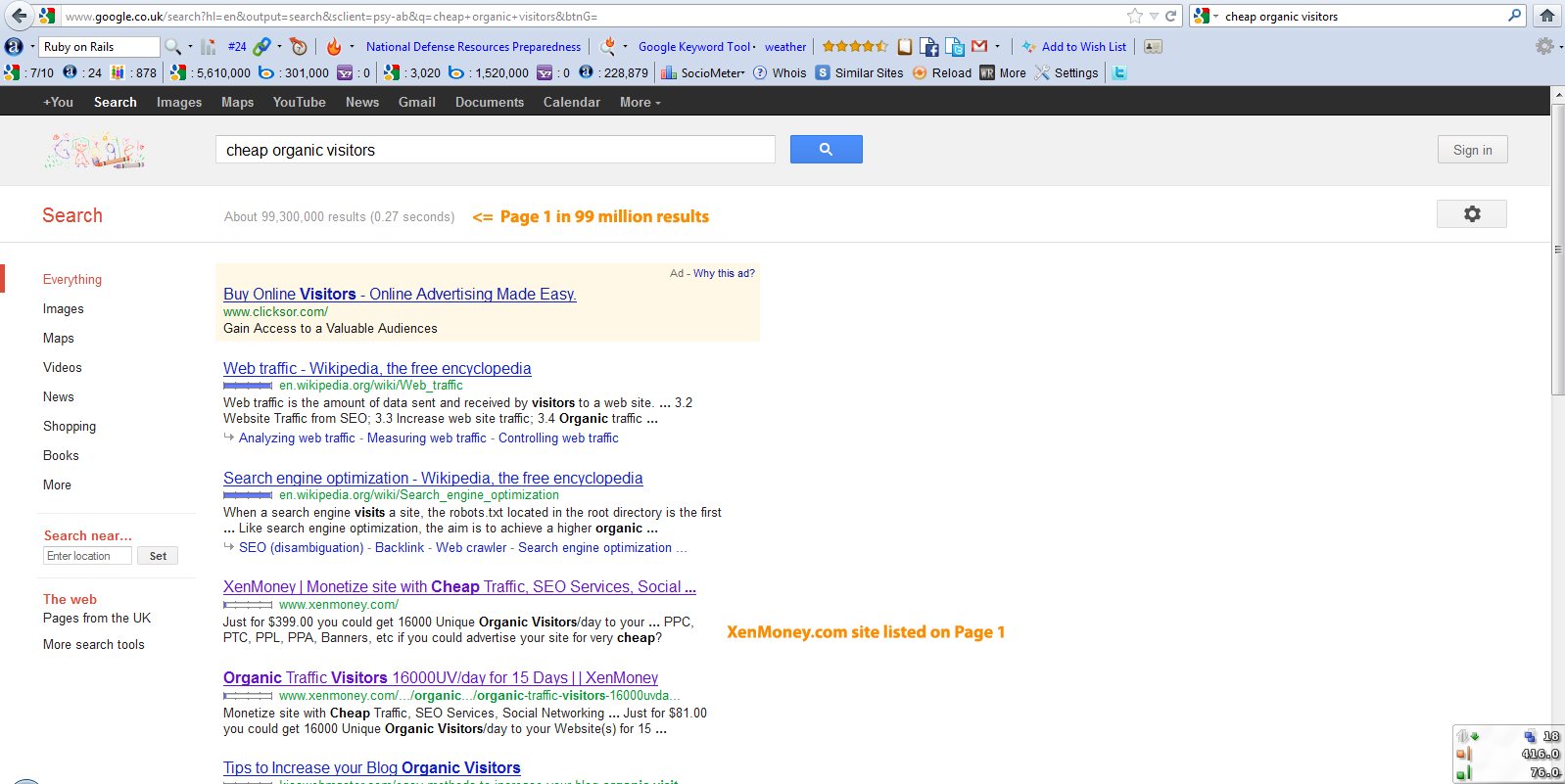Click the Enter location input field
This screenshot has width=1565, height=784.
[x=87, y=556]
